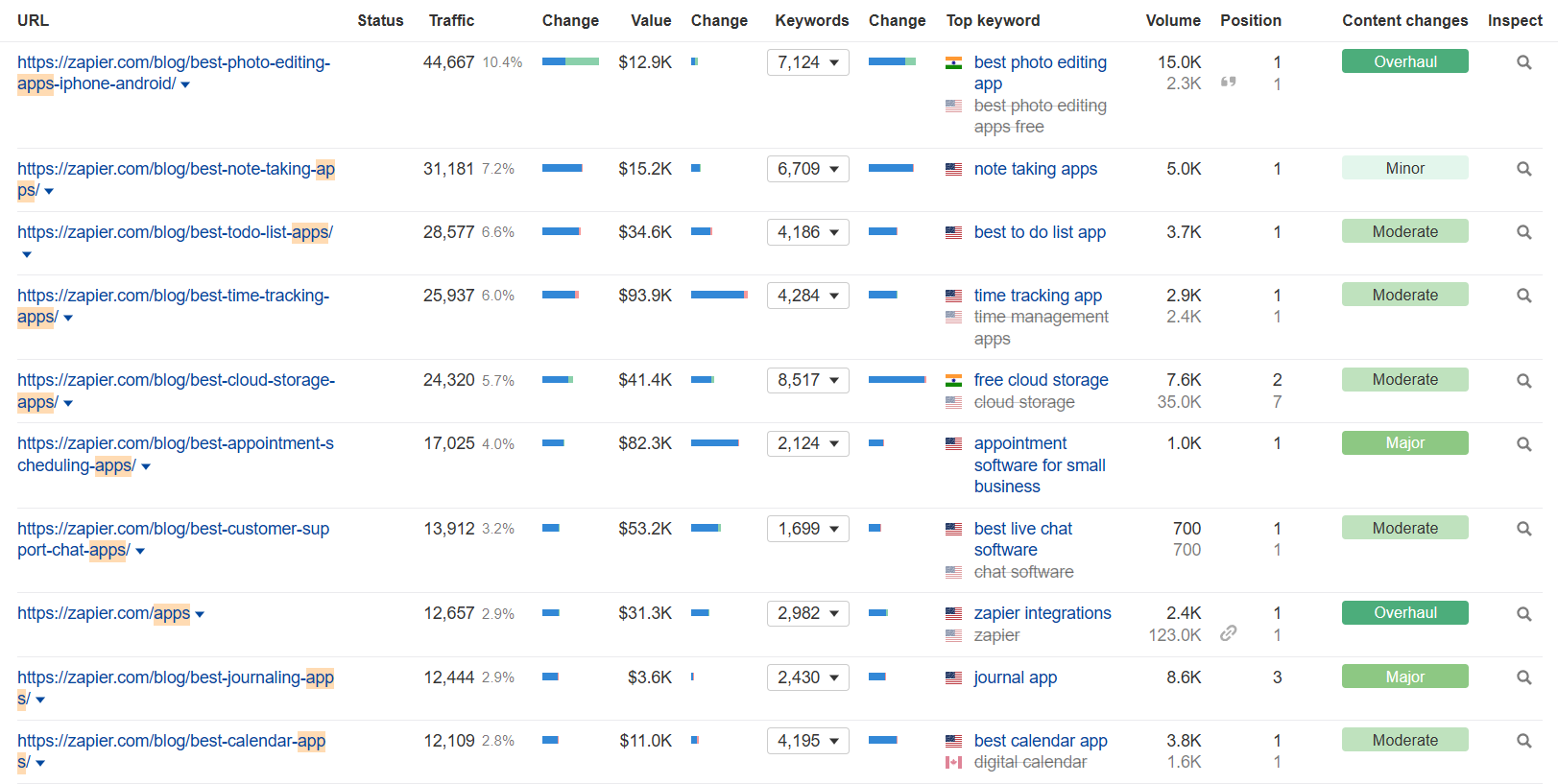Open the best-photo-editing-apps-iphone-android URL
The height and width of the screenshot is (784, 1558).
click(x=174, y=73)
